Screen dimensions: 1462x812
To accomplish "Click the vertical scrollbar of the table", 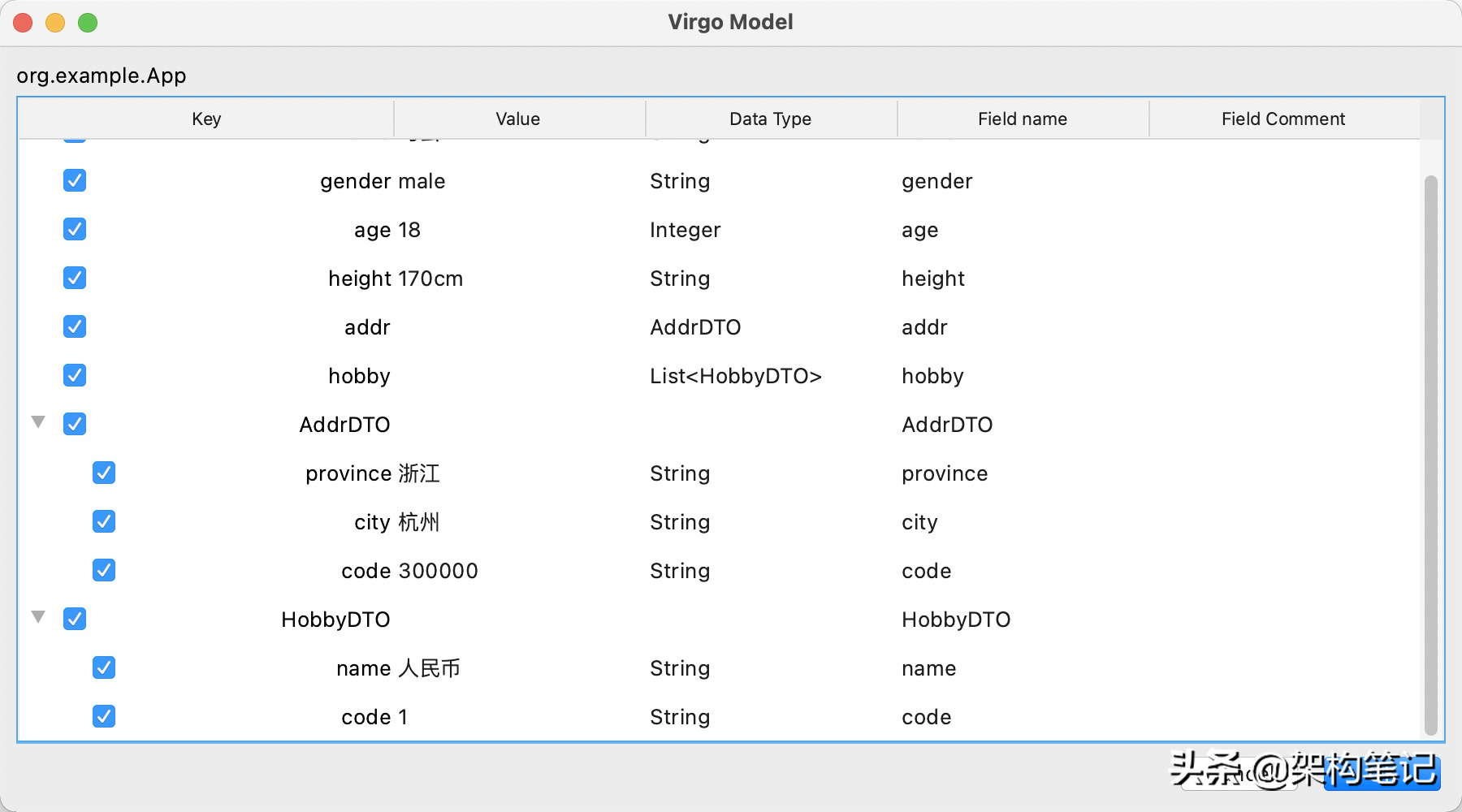I will [x=1431, y=455].
